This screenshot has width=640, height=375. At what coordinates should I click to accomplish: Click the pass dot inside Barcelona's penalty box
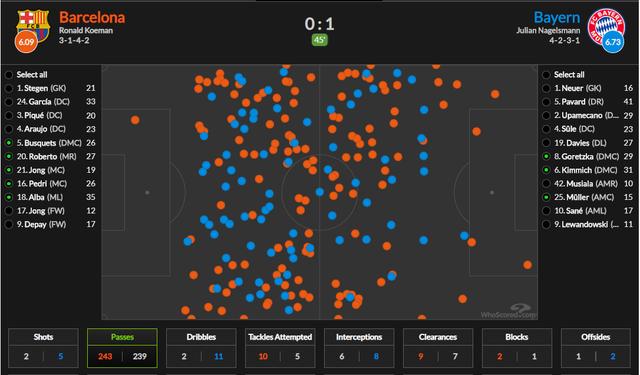[x=135, y=120]
